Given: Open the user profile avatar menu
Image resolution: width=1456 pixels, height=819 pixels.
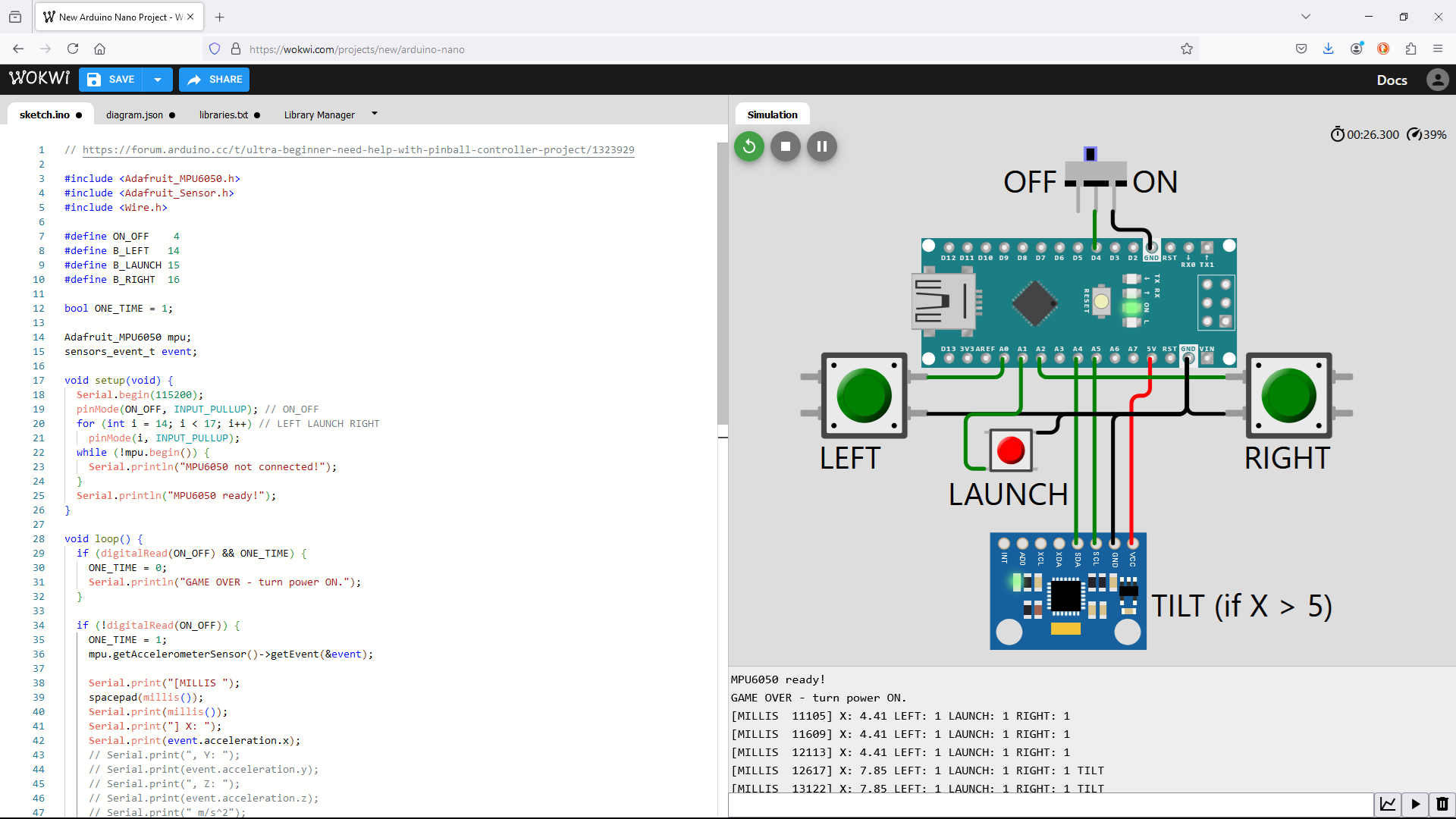Looking at the screenshot, I should (x=1438, y=80).
